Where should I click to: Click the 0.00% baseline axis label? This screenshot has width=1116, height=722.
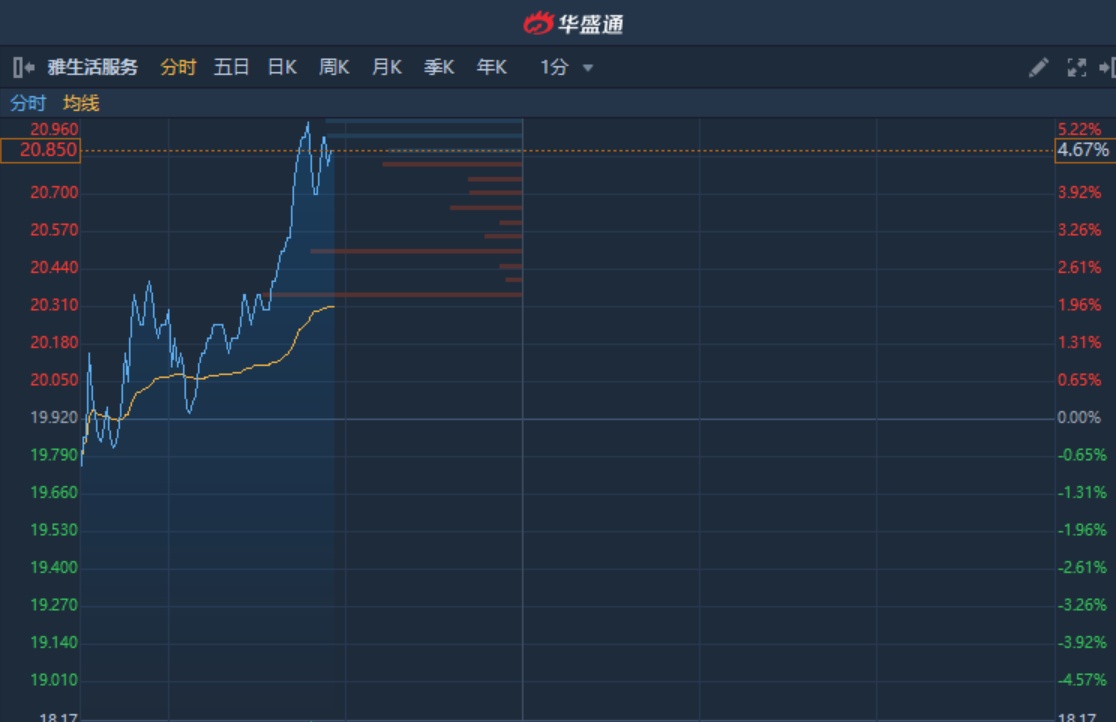coord(1079,418)
